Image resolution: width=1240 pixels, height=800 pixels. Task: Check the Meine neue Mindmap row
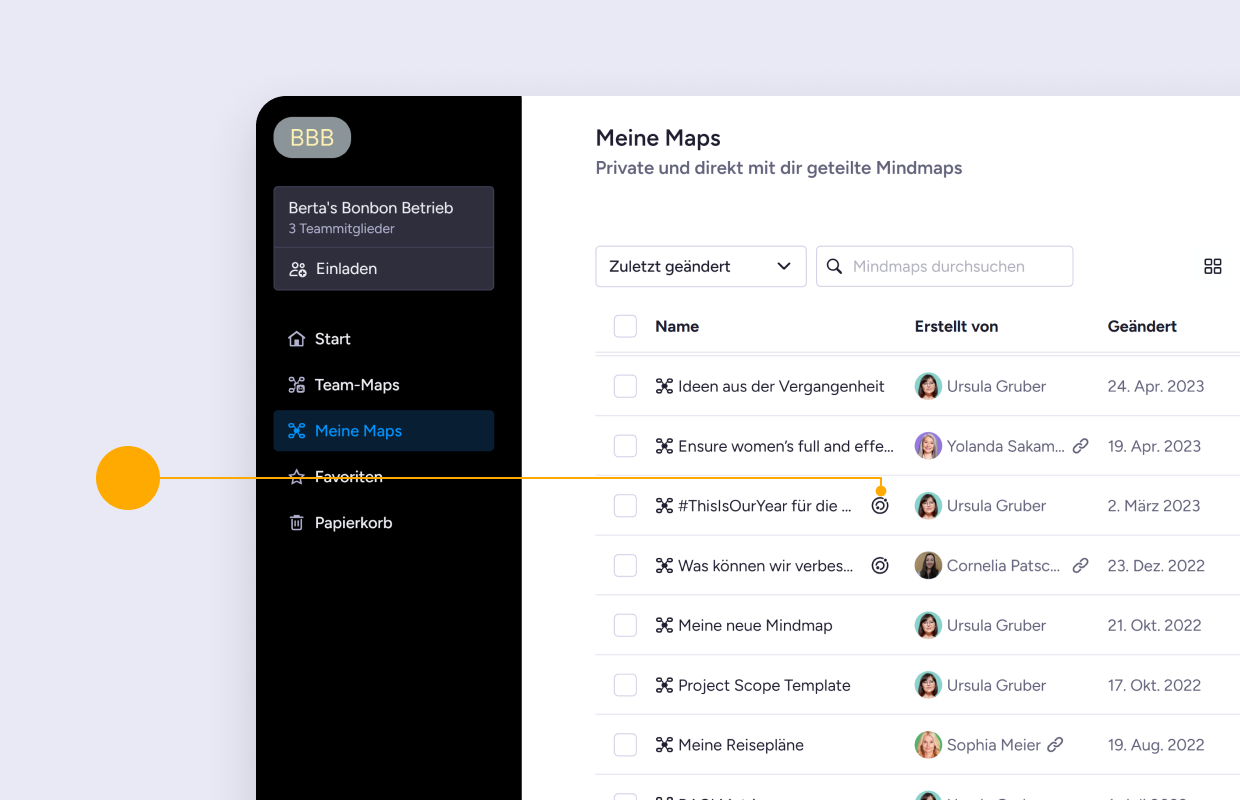coord(625,626)
